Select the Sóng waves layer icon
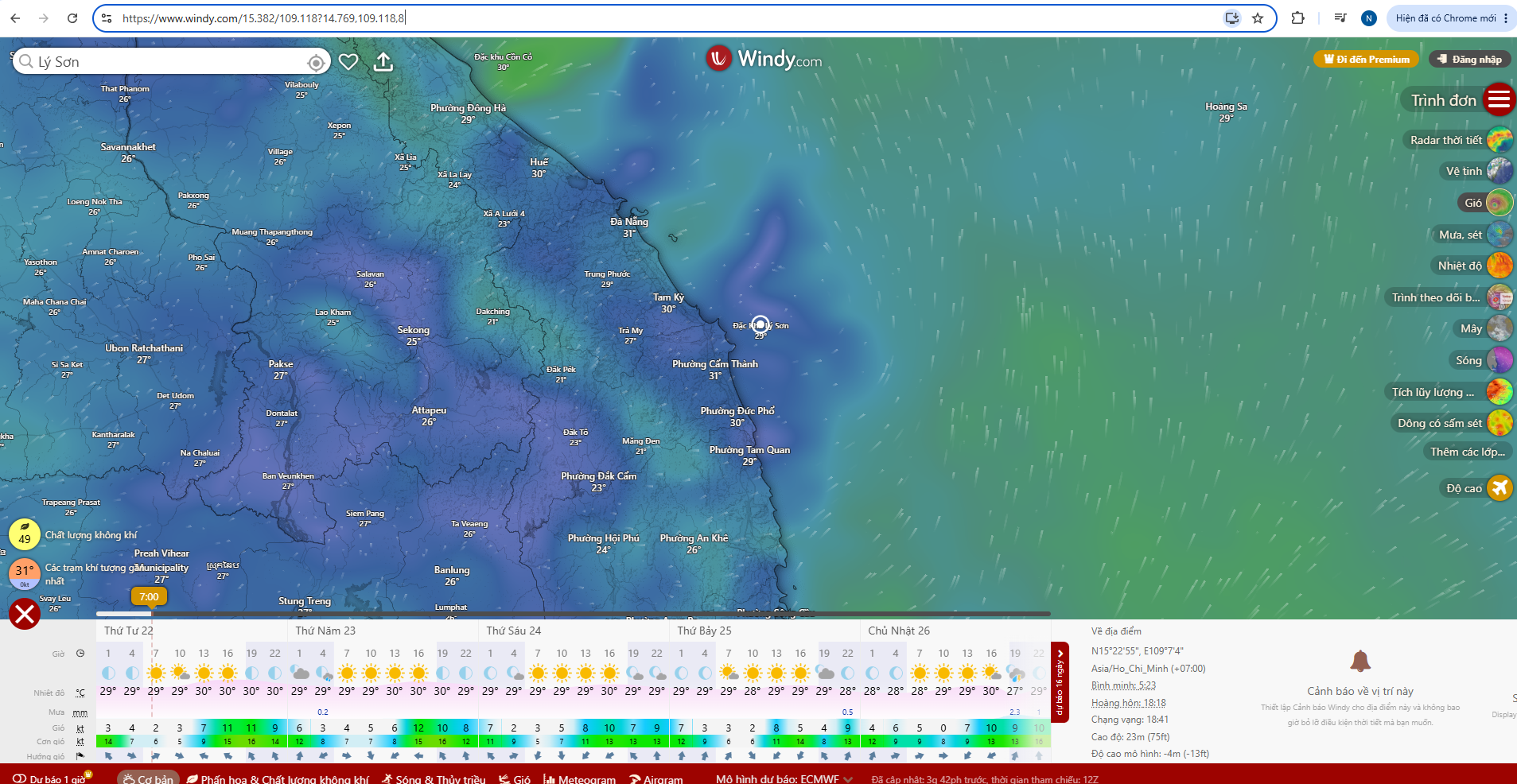 (x=1499, y=360)
